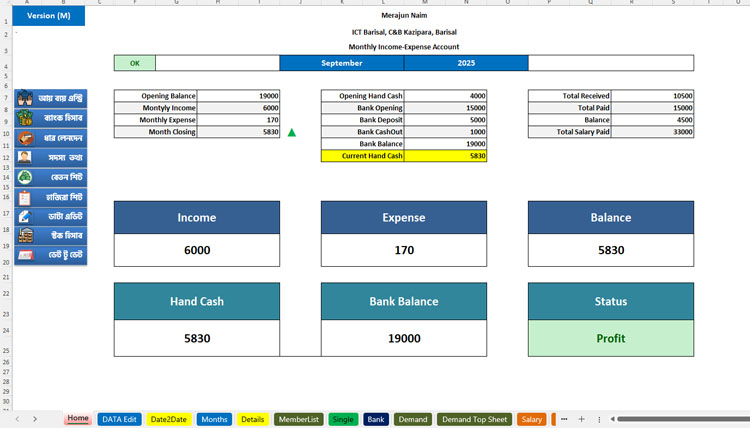Image resolution: width=750 pixels, height=428 pixels.
Task: Select the 2025 year cell
Action: [466, 63]
